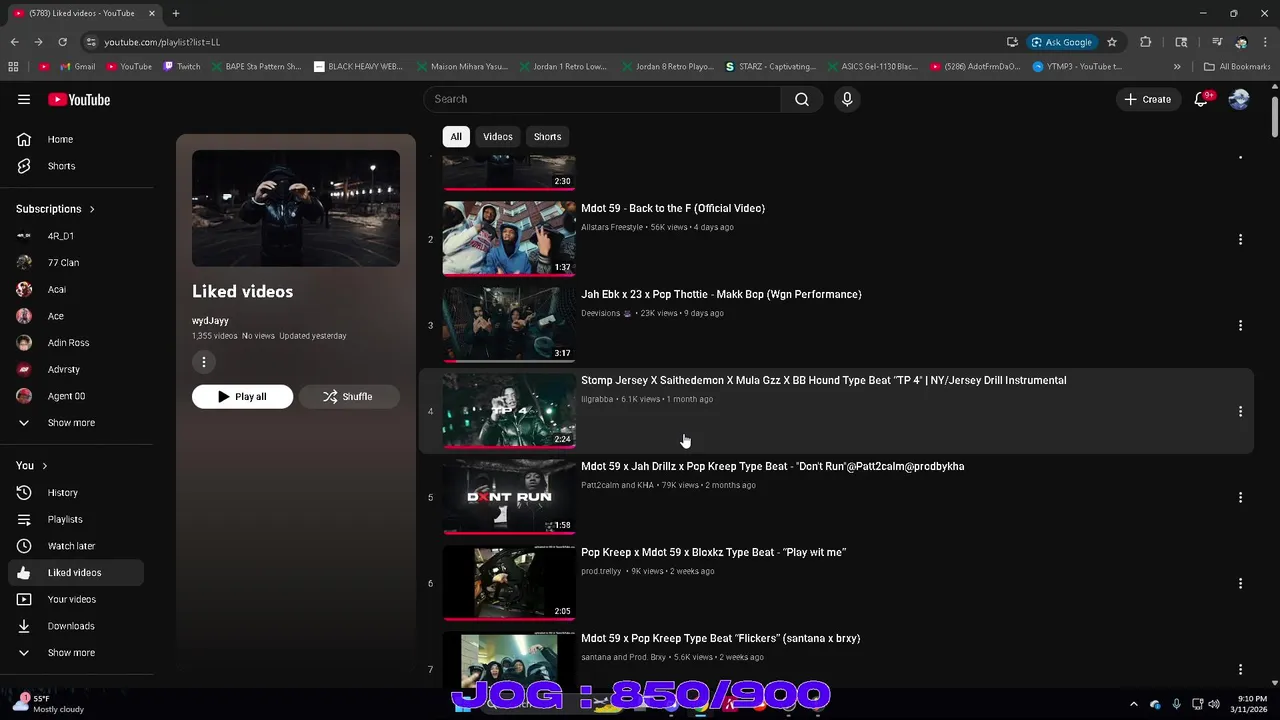Go back with browser back arrow
Screen dimensions: 1280x720
[14, 42]
